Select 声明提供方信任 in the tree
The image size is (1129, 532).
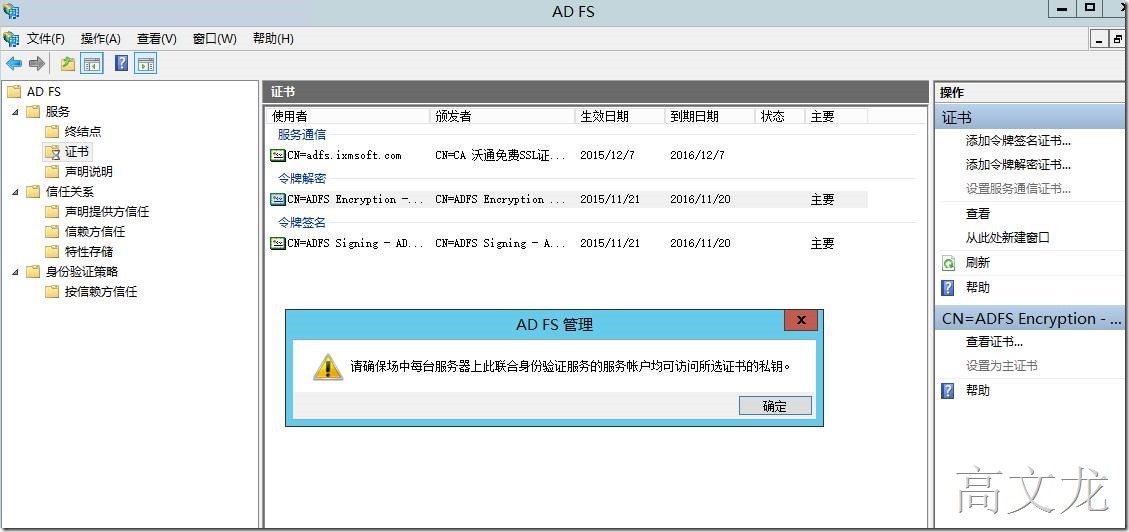coord(107,212)
